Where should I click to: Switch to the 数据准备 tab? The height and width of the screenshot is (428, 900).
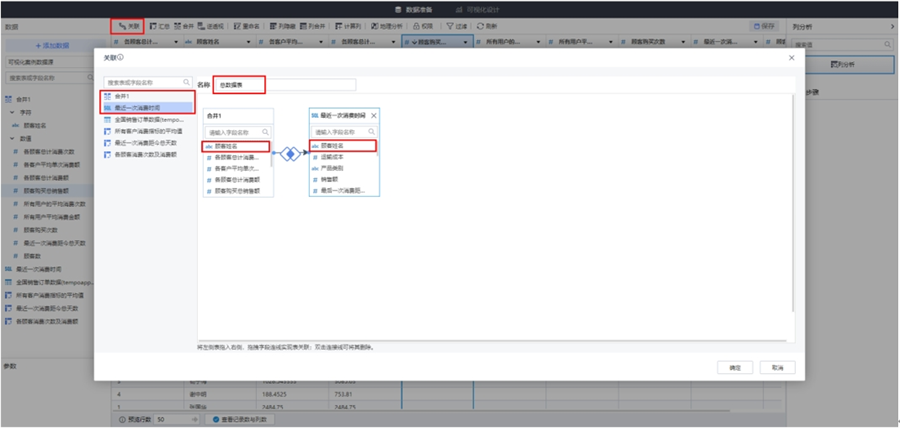(x=418, y=8)
